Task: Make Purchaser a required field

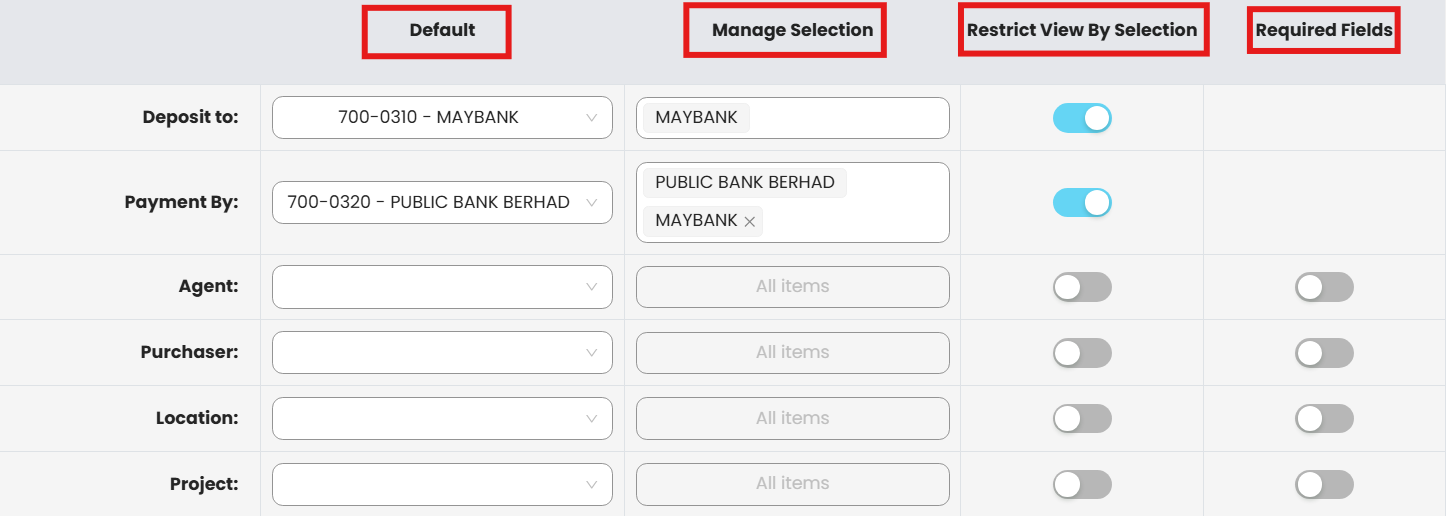Action: coord(1324,353)
